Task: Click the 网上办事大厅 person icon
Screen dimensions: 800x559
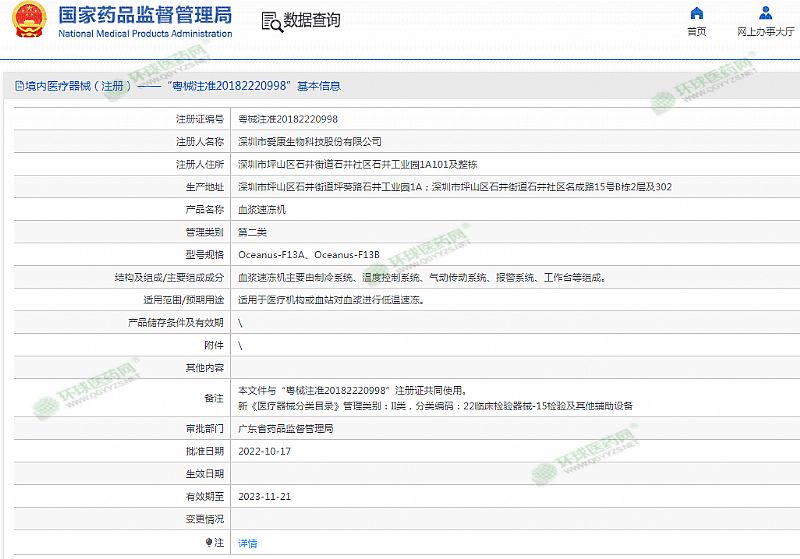Action: coord(766,13)
